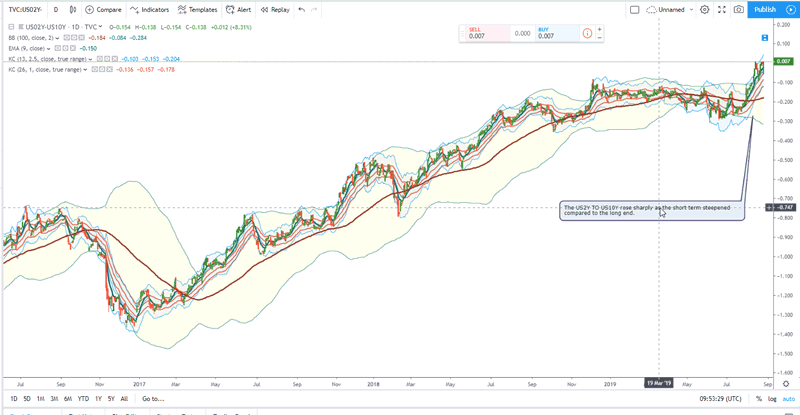800x415 pixels.
Task: Click the undo arrow
Action: (x=301, y=9)
